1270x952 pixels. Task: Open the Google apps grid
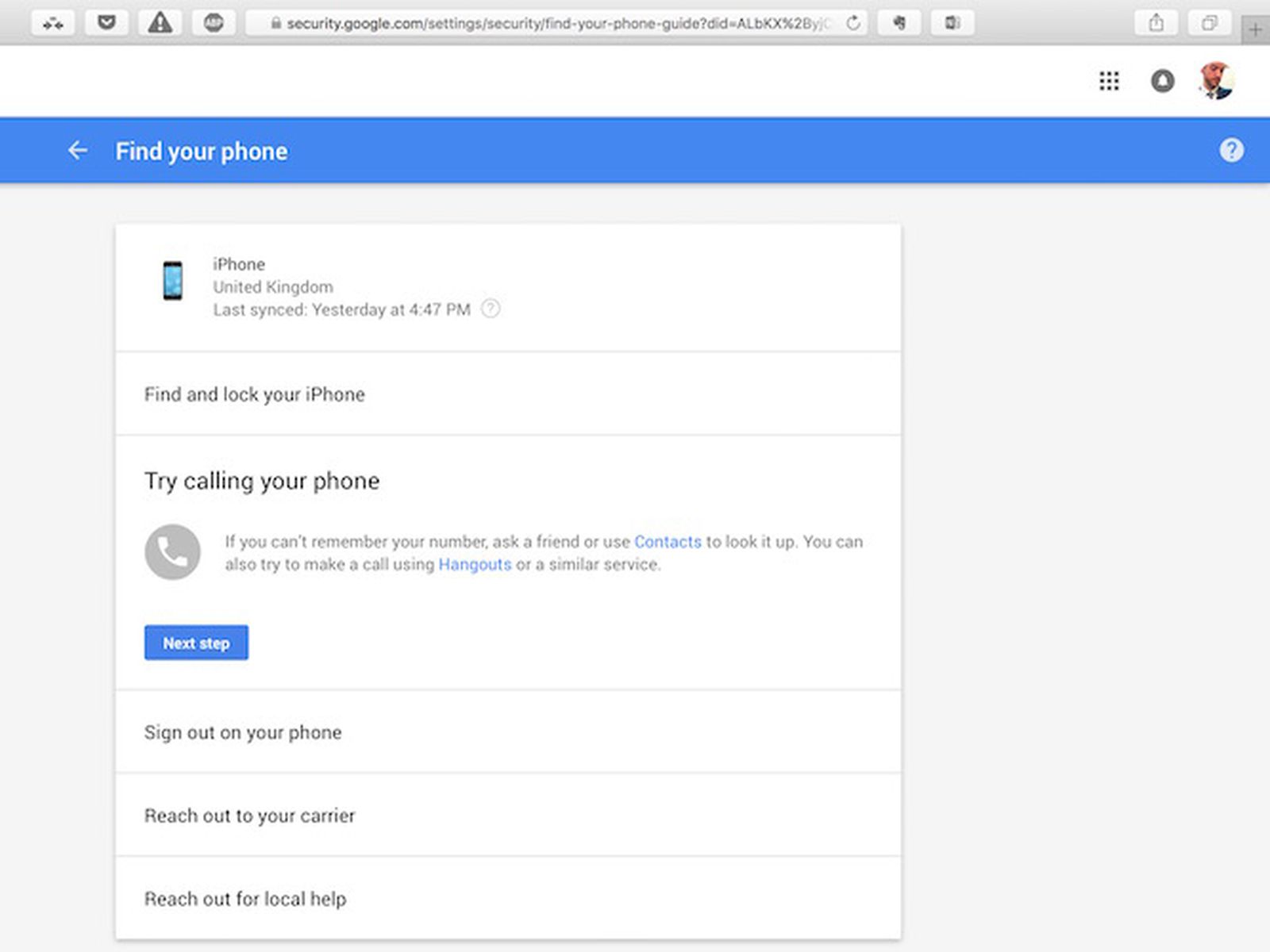coord(1109,81)
